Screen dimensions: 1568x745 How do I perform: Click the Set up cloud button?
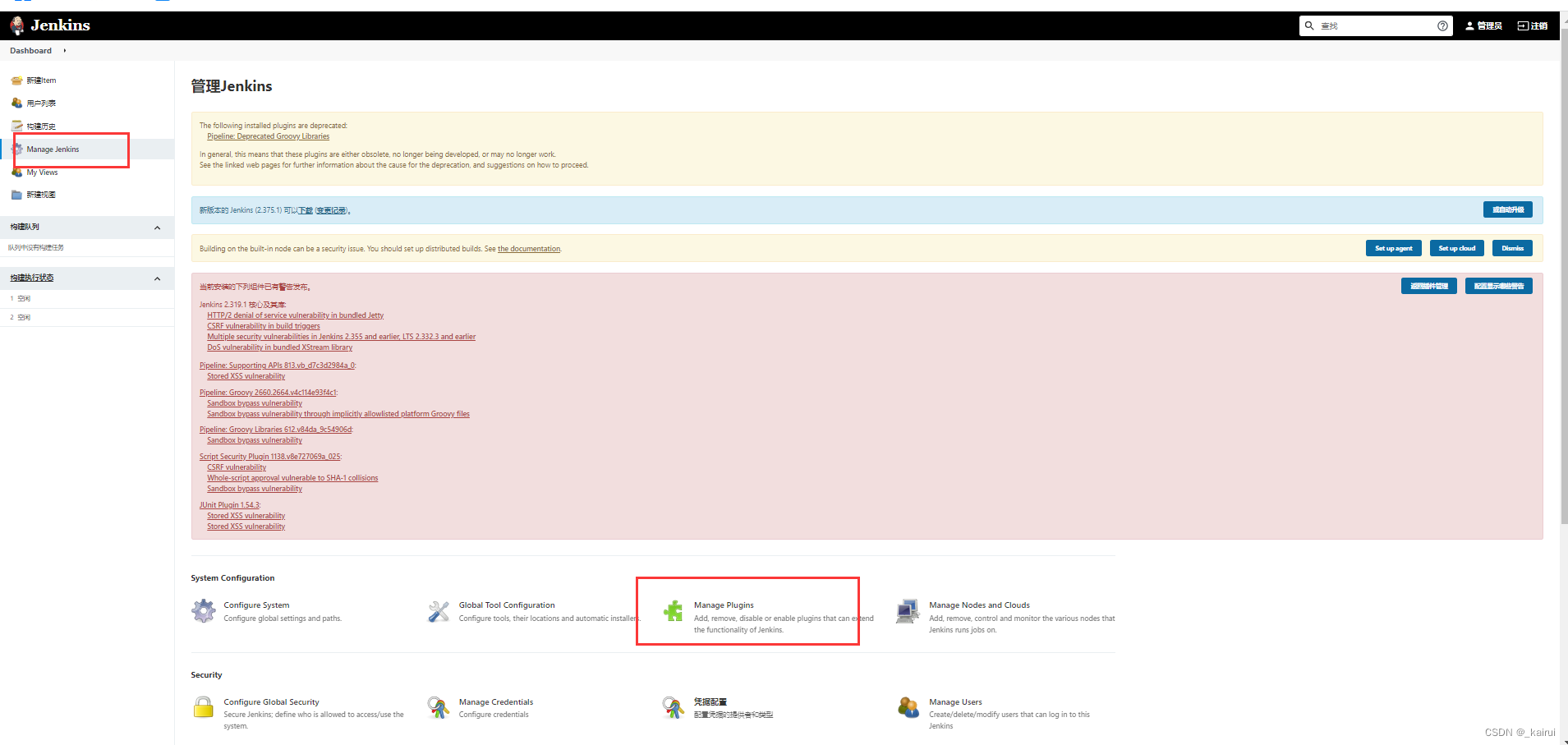coord(1456,248)
